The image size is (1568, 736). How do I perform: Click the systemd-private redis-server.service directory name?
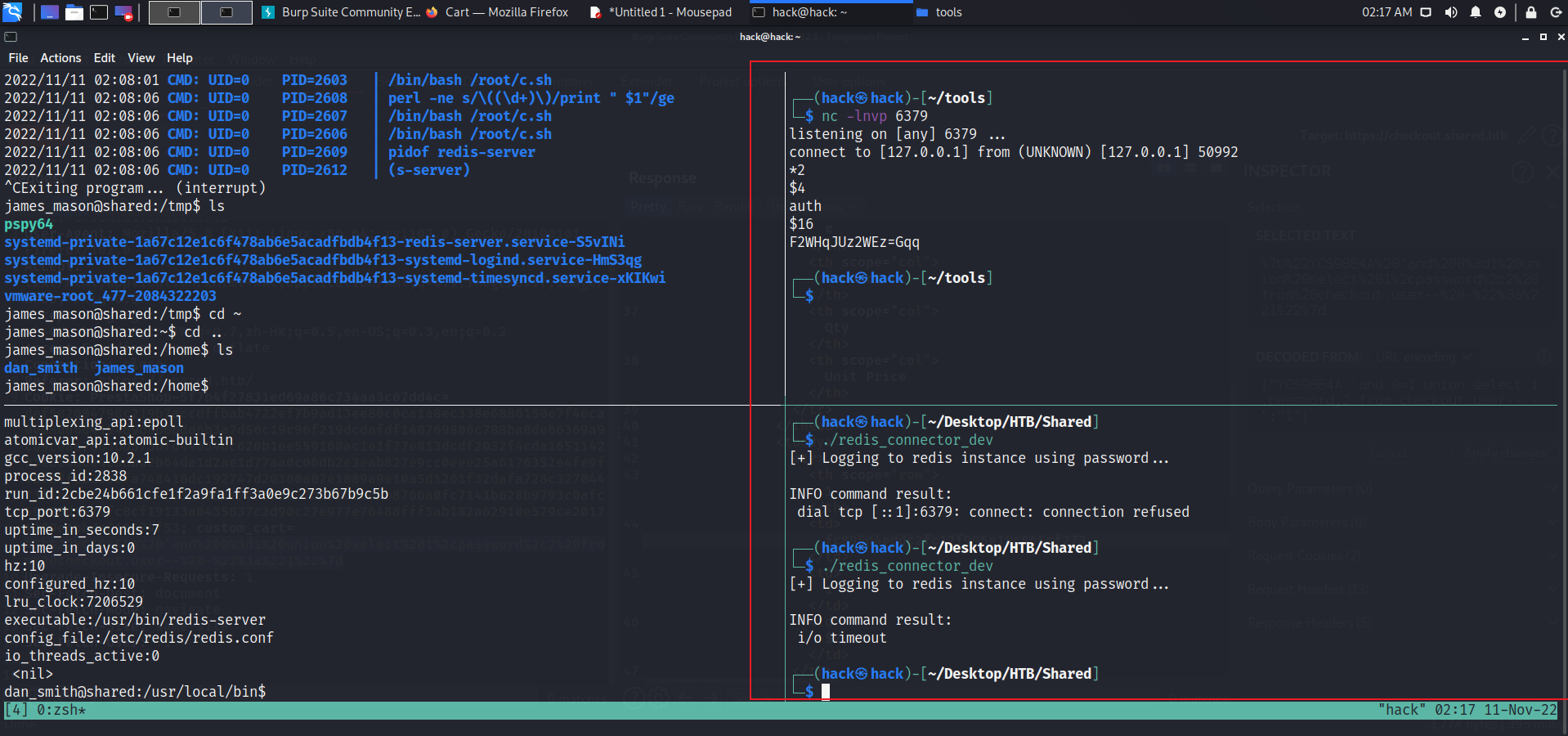(x=315, y=242)
